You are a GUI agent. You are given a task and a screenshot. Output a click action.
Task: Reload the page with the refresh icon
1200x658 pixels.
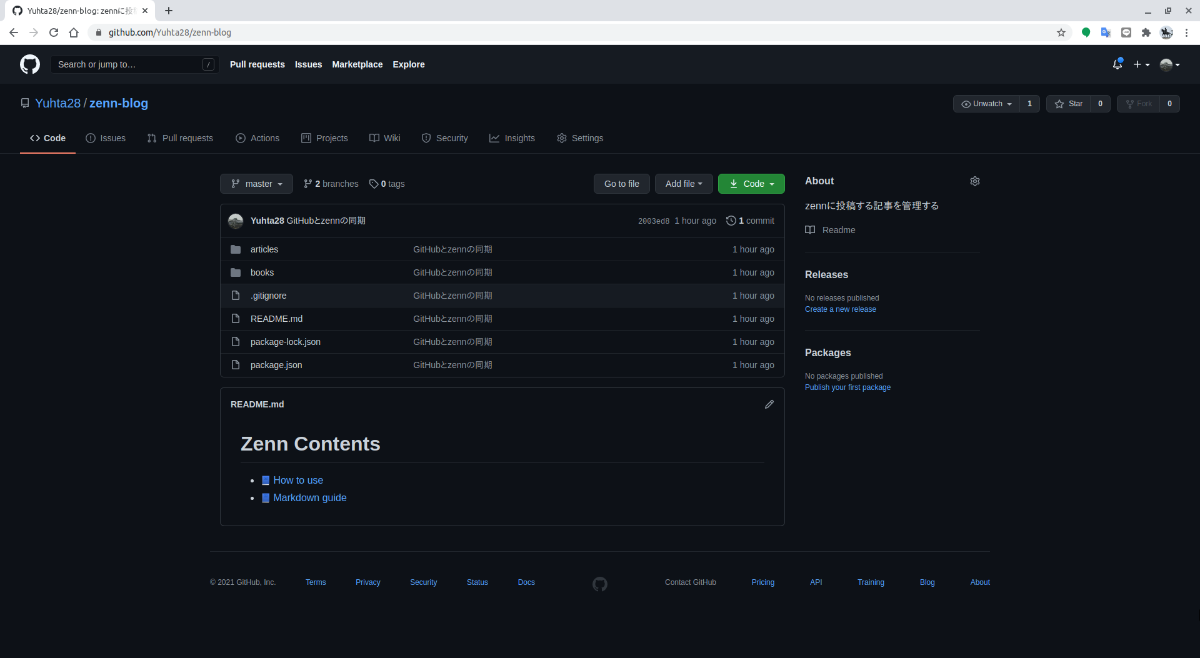coord(53,32)
